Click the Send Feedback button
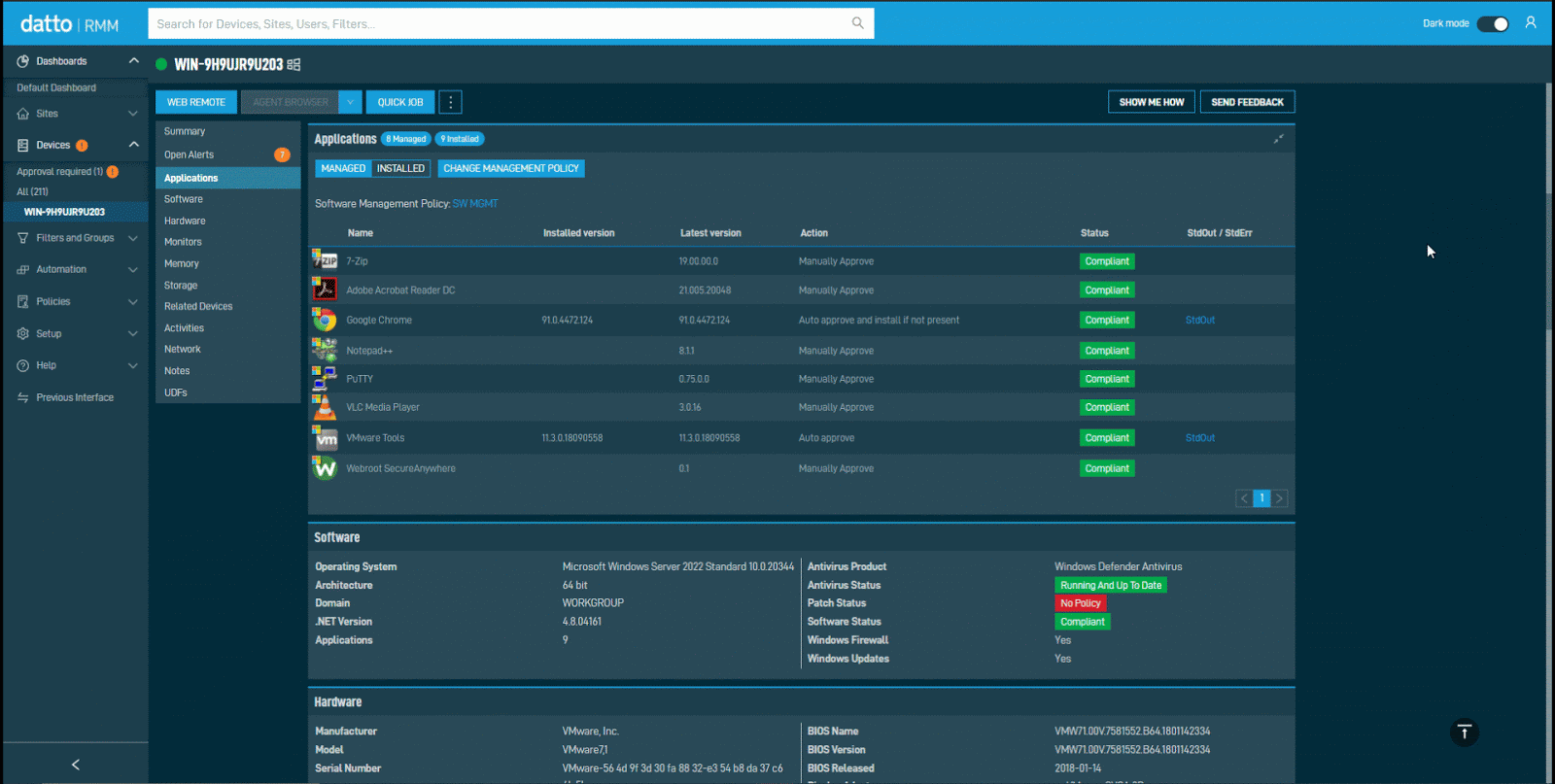 (x=1247, y=102)
